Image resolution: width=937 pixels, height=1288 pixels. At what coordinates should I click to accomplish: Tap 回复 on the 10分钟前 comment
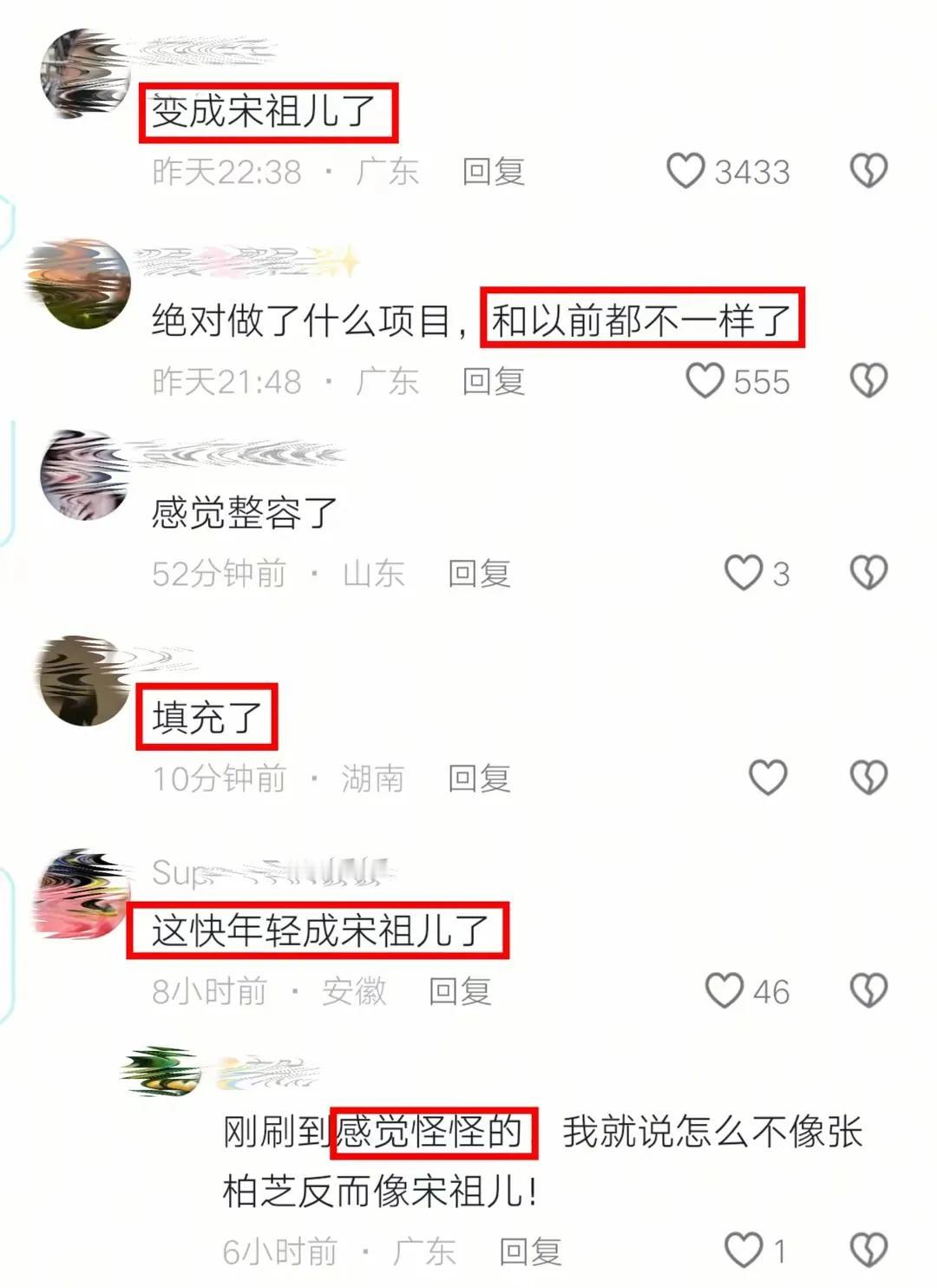(x=479, y=779)
